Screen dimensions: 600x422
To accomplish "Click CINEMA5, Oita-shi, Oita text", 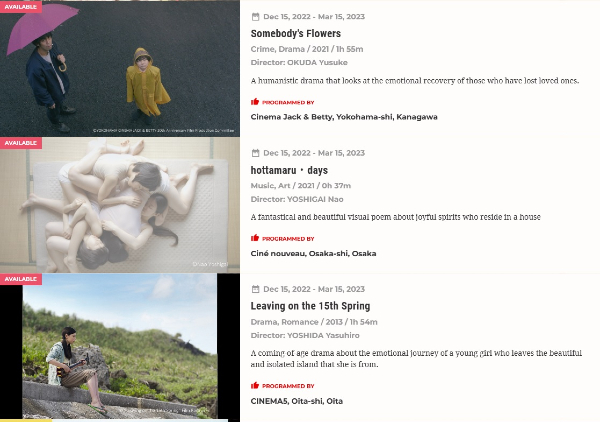I will pyautogui.click(x=297, y=401).
